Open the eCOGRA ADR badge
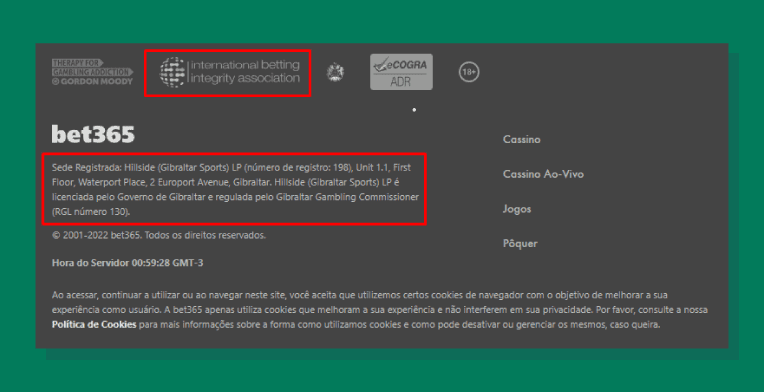764x392 pixels. click(401, 72)
